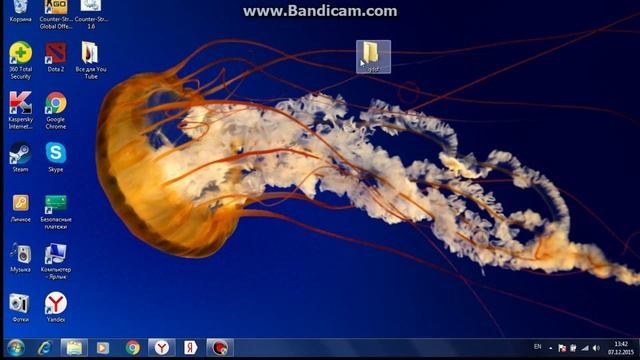
Task: Open the clock showing 13:42
Action: [621, 348]
